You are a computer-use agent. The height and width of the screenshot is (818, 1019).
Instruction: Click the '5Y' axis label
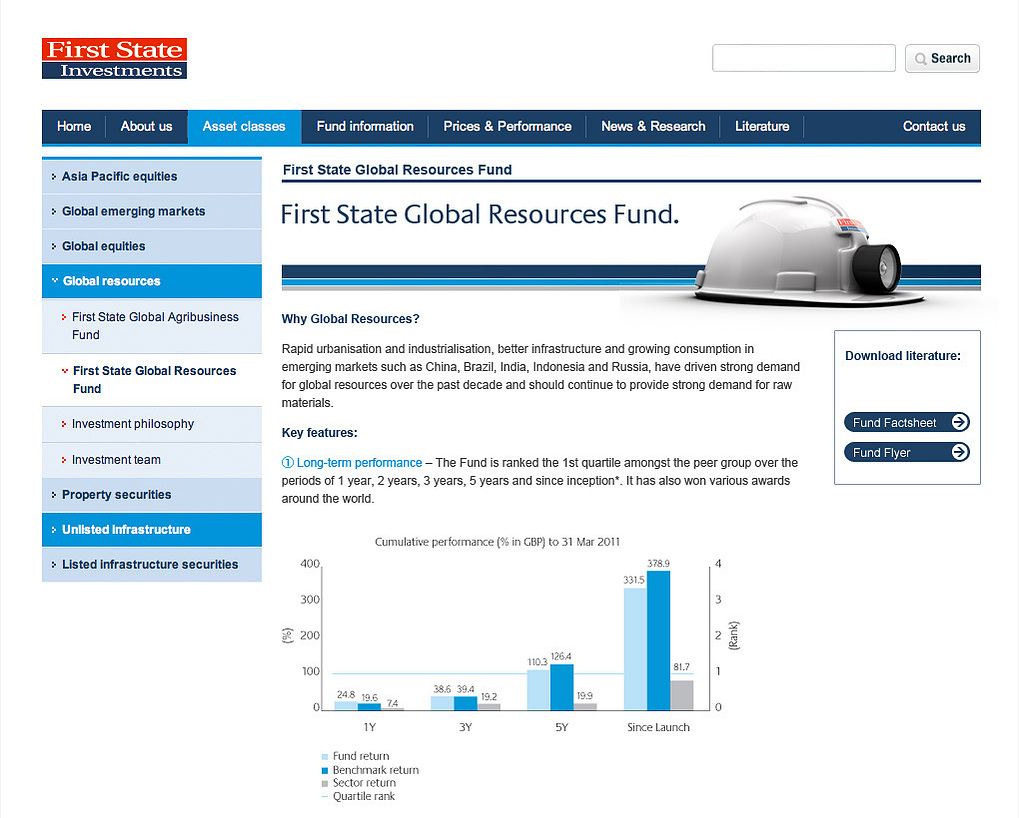pyautogui.click(x=561, y=727)
